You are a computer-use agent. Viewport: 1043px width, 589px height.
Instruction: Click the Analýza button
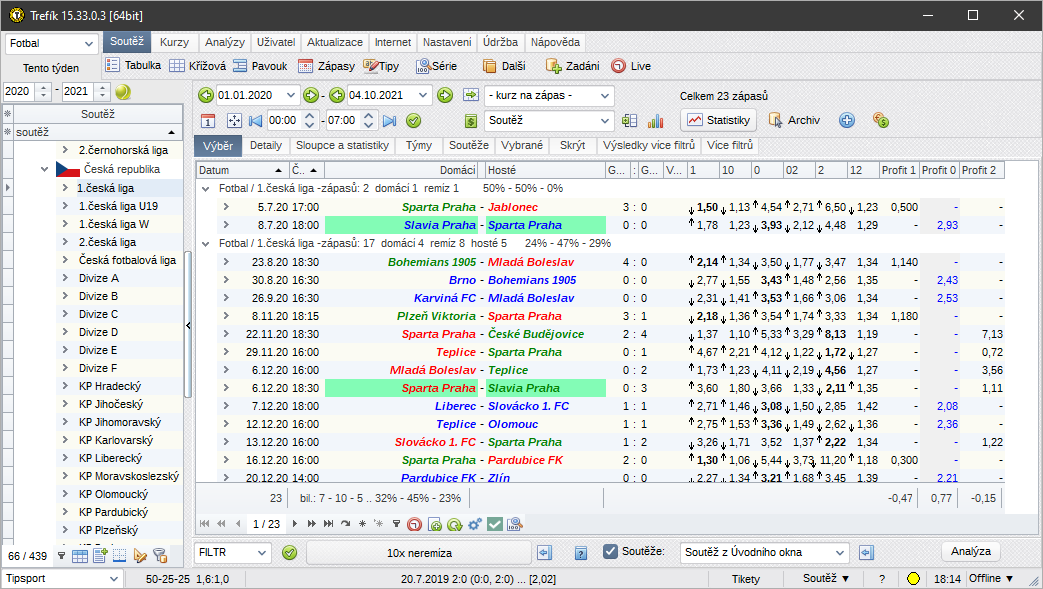click(x=970, y=552)
